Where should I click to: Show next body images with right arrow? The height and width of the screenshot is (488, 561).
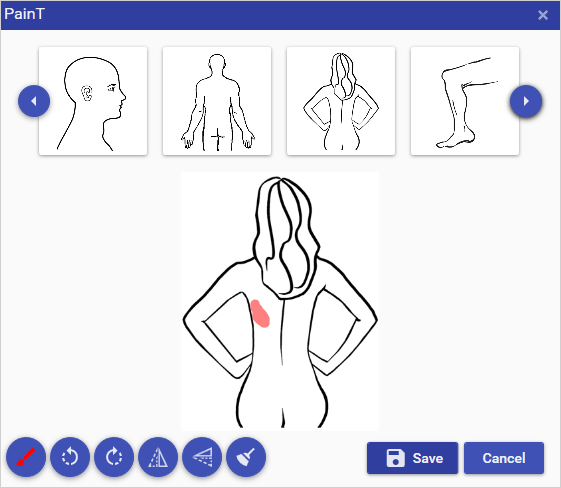point(526,101)
